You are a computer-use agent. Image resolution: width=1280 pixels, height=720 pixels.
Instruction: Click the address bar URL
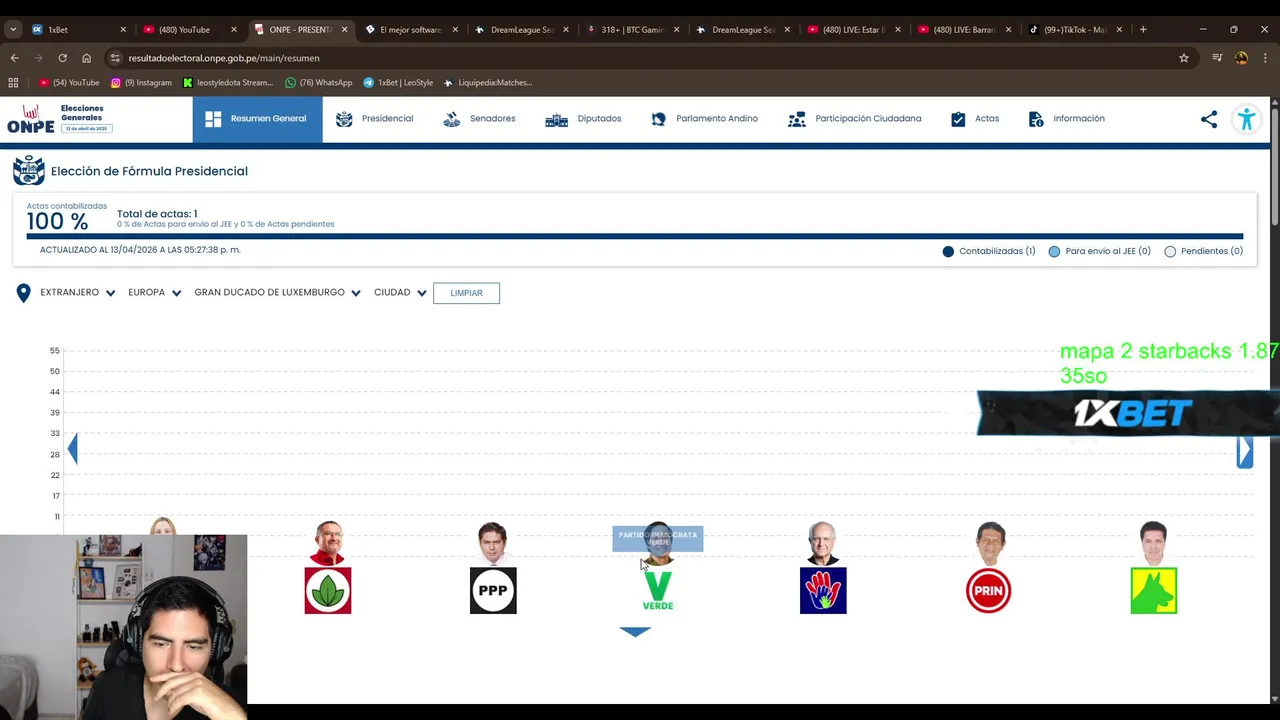tap(224, 58)
